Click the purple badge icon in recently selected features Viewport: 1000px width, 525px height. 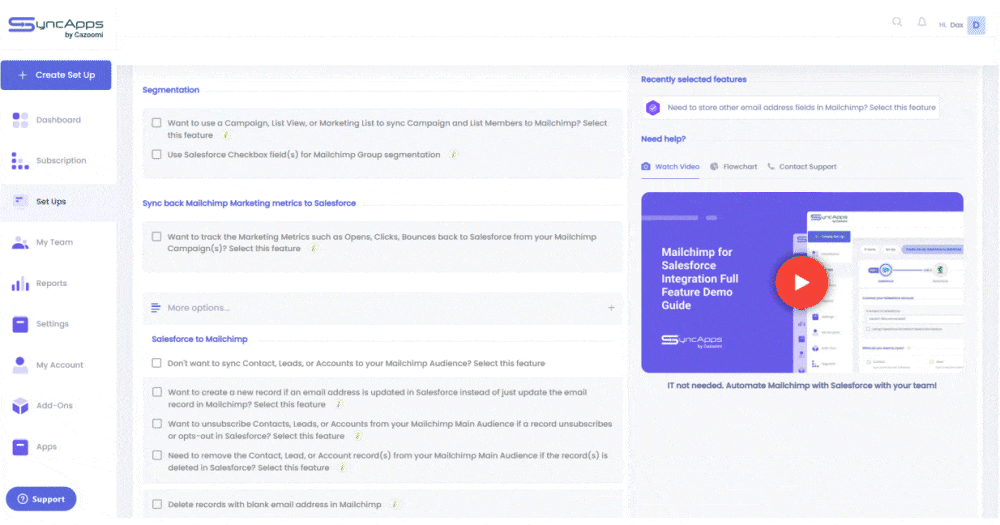652,108
